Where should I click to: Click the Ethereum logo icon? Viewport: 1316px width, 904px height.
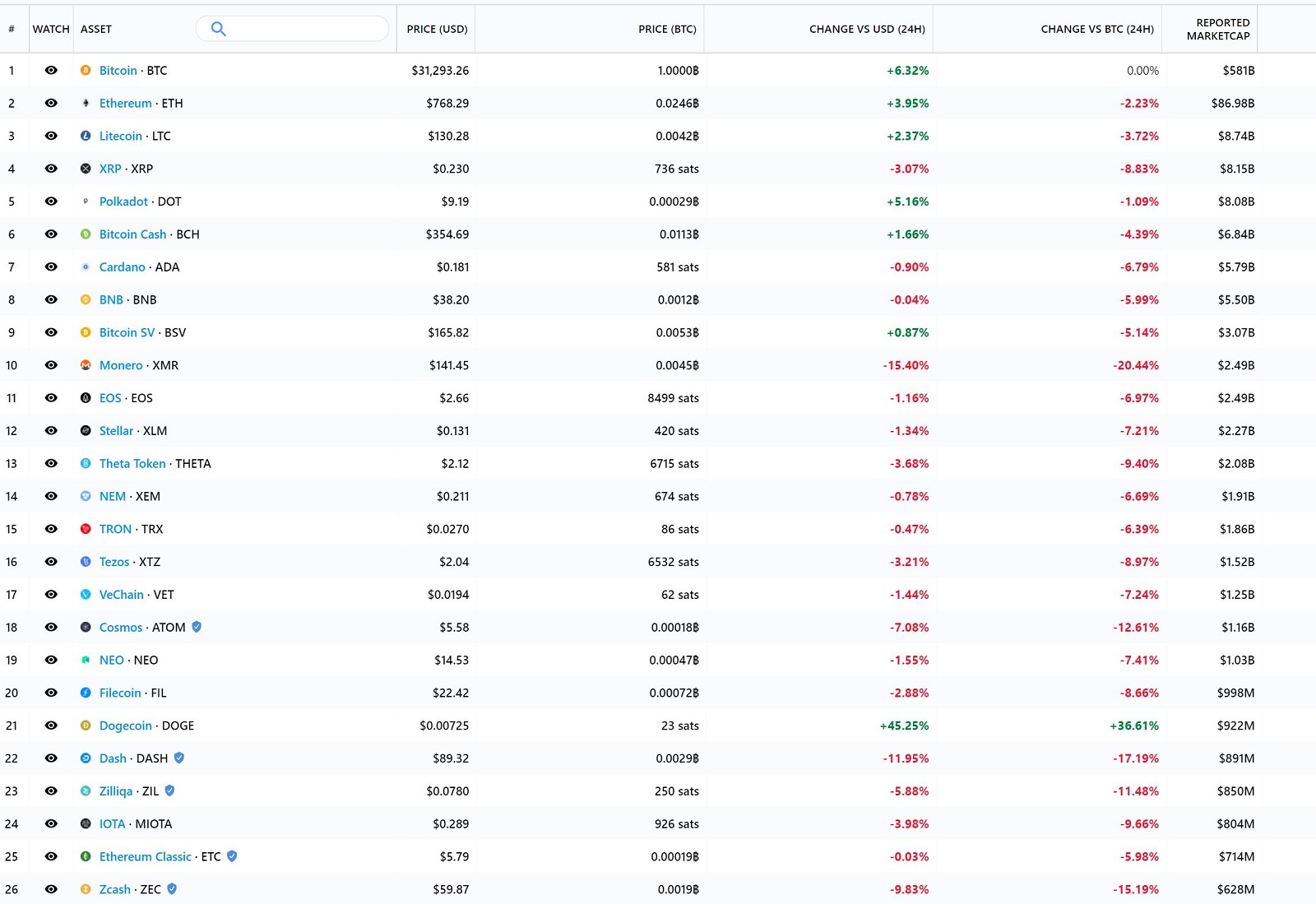86,104
